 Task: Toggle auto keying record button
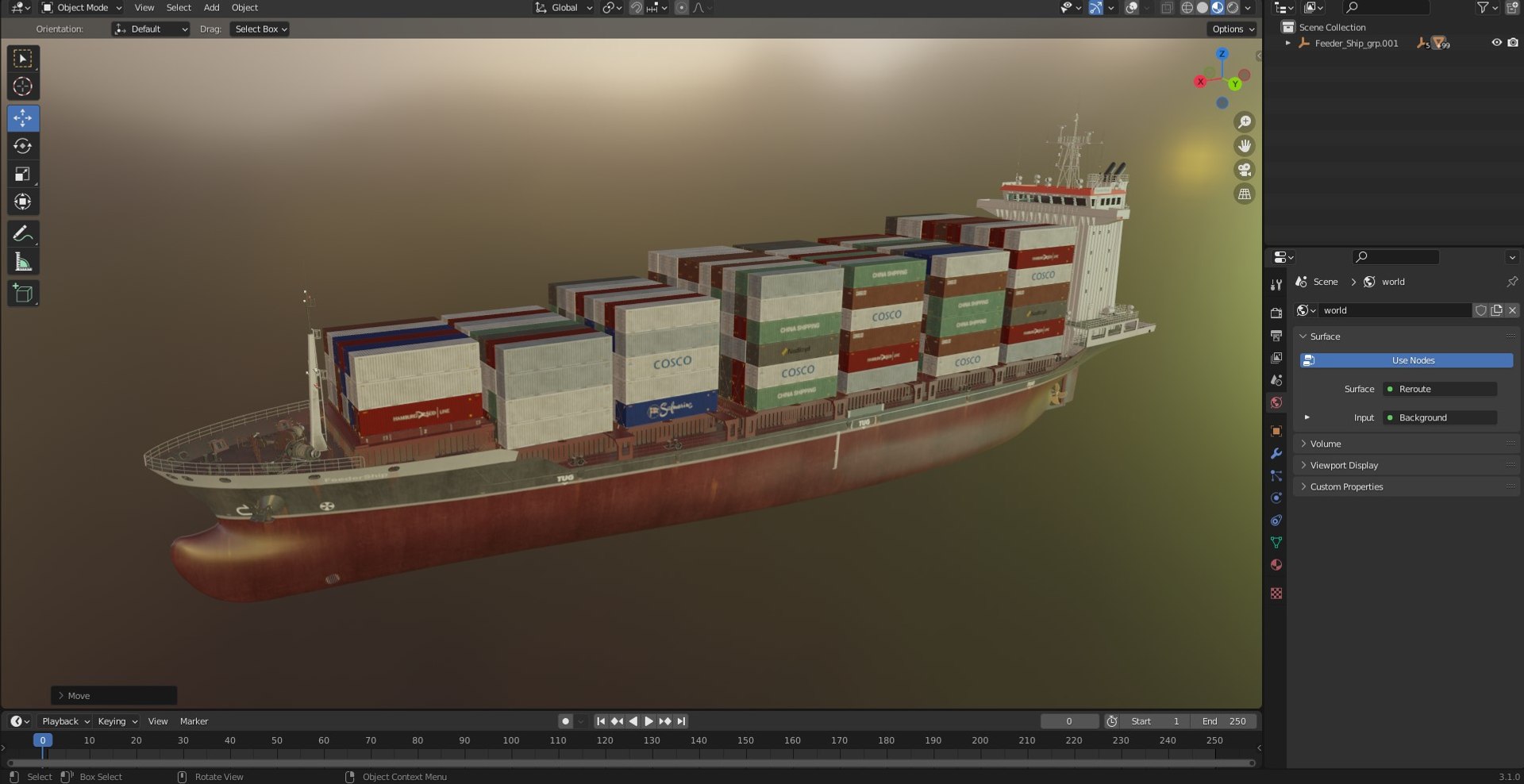coord(565,721)
